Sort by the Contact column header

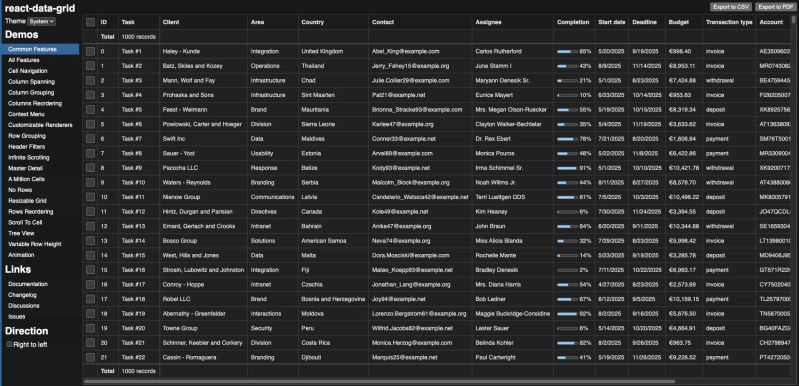coord(420,22)
